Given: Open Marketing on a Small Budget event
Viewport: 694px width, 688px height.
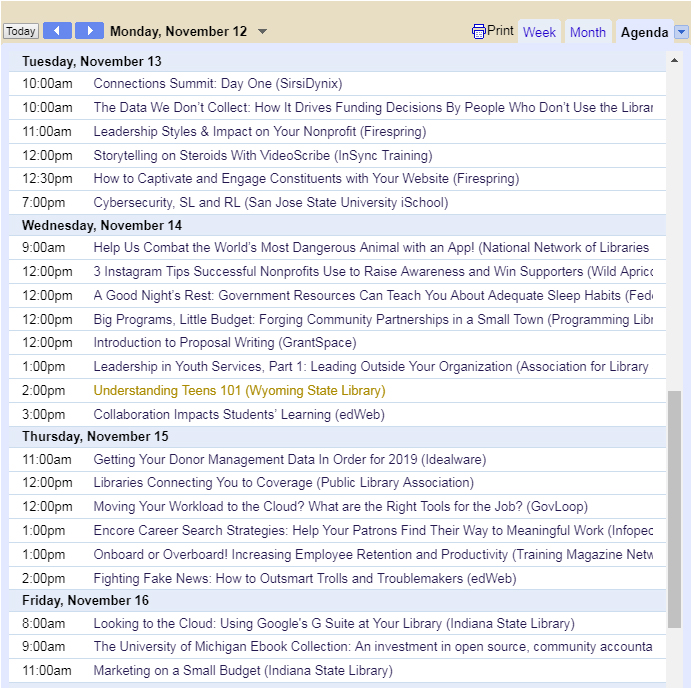Looking at the screenshot, I should 243,670.
